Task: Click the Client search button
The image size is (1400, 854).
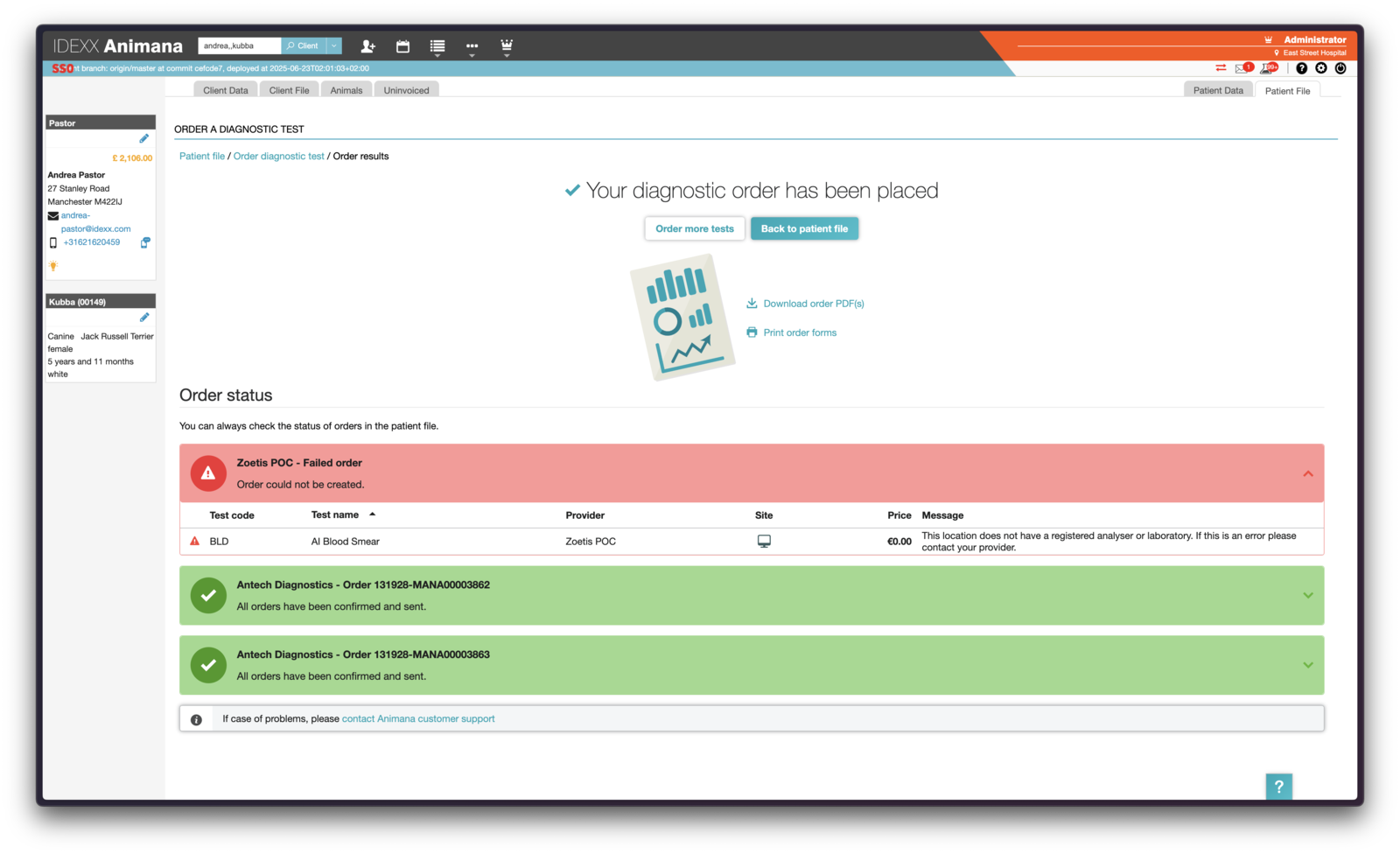Action: (x=303, y=45)
